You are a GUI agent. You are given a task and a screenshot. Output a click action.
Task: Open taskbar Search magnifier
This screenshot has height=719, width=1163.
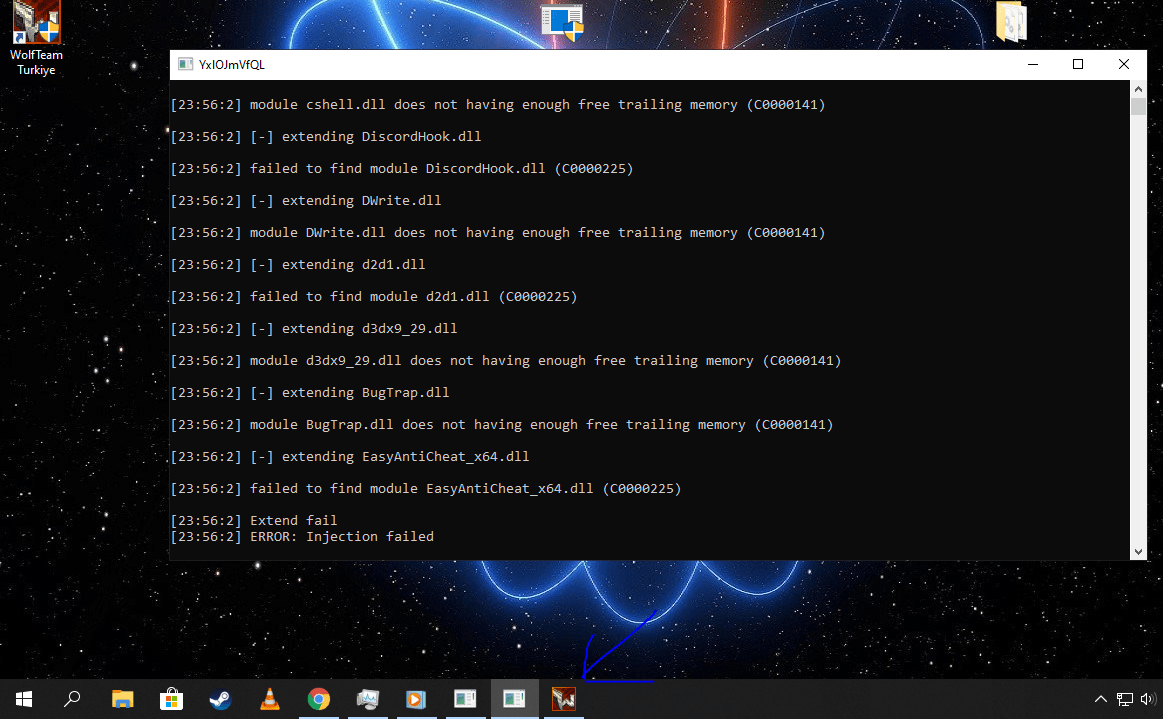coord(72,699)
